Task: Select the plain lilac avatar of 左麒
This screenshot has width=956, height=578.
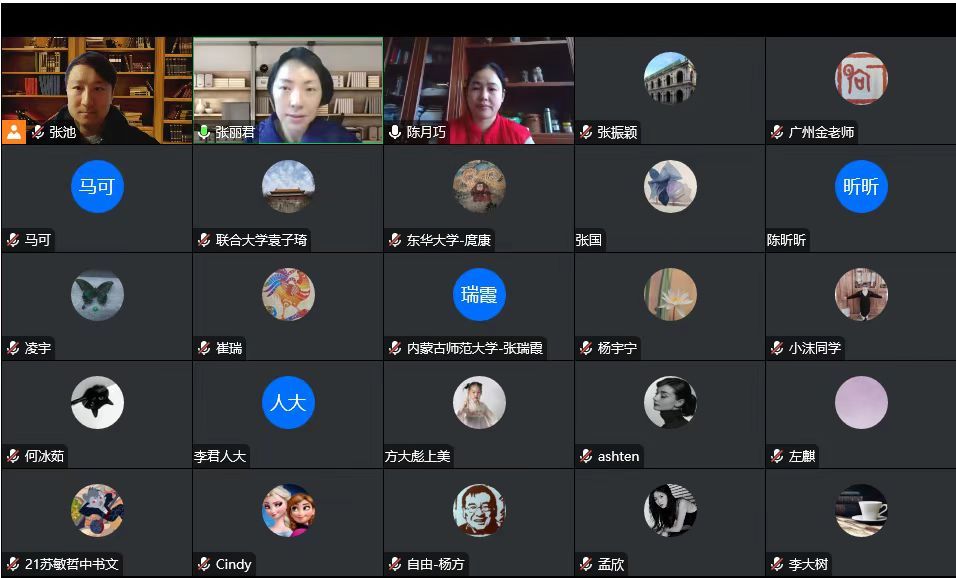Action: click(x=861, y=402)
